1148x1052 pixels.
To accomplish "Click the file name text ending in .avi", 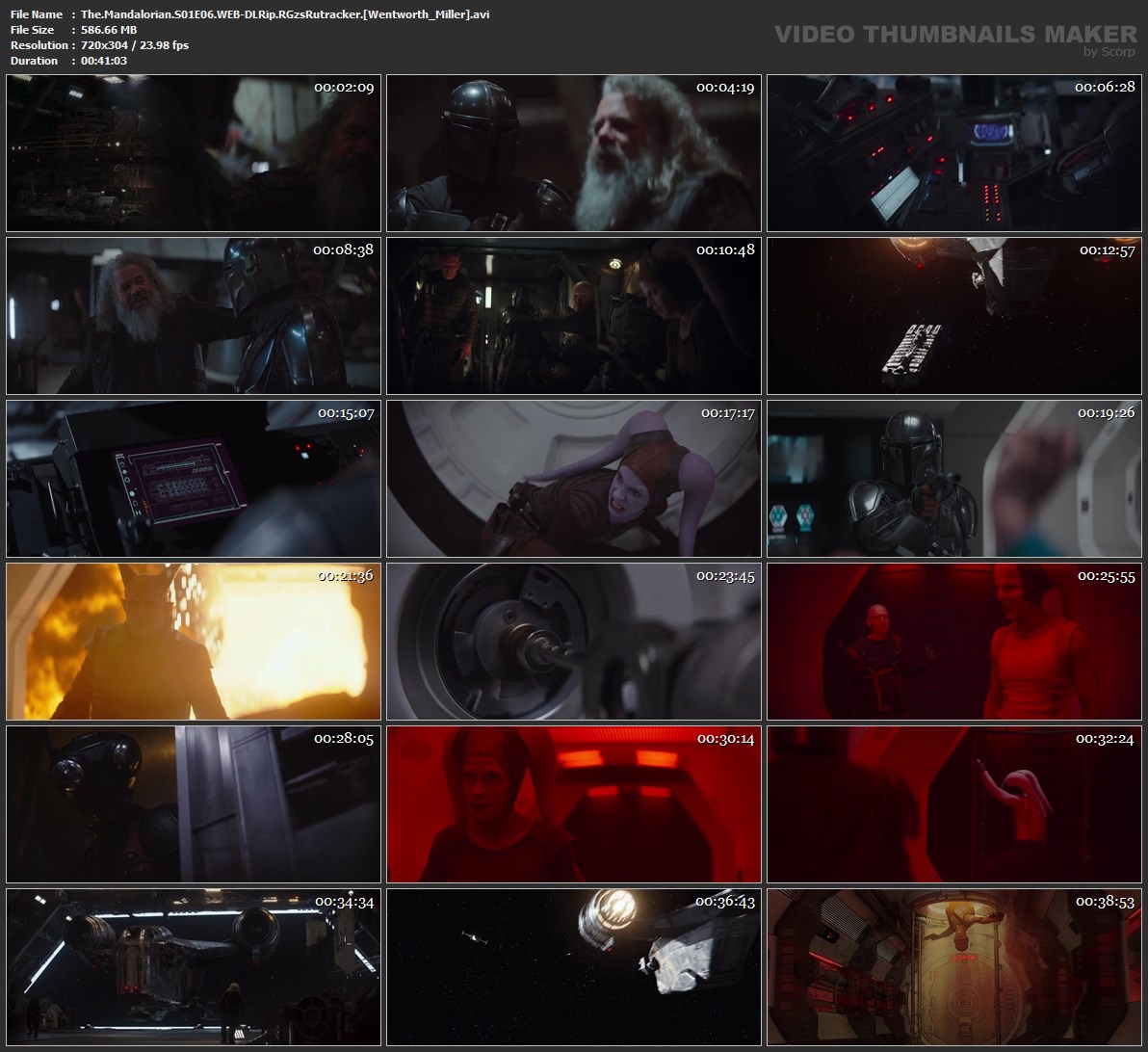I will click(x=285, y=14).
